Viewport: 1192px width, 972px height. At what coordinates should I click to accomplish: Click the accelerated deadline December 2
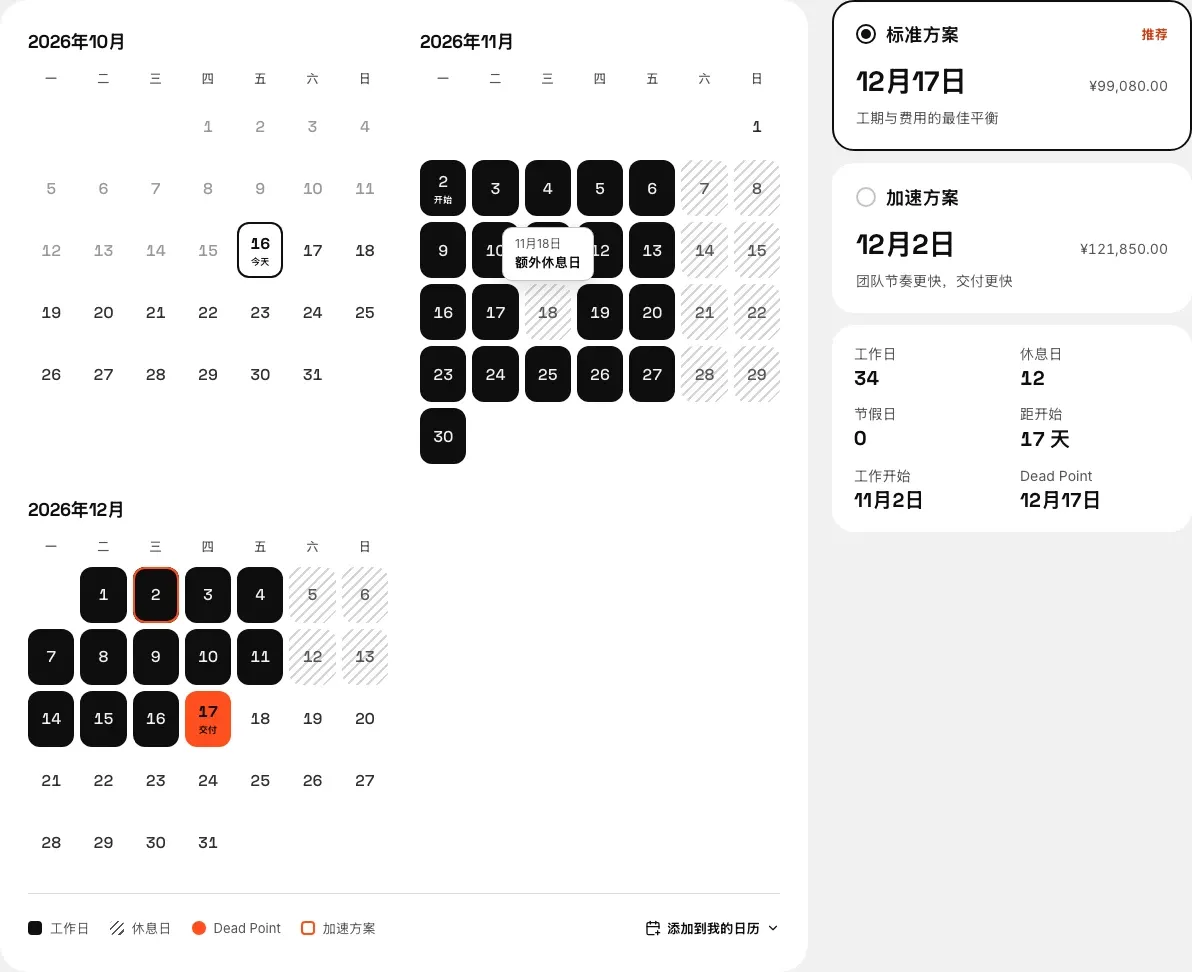[156, 594]
